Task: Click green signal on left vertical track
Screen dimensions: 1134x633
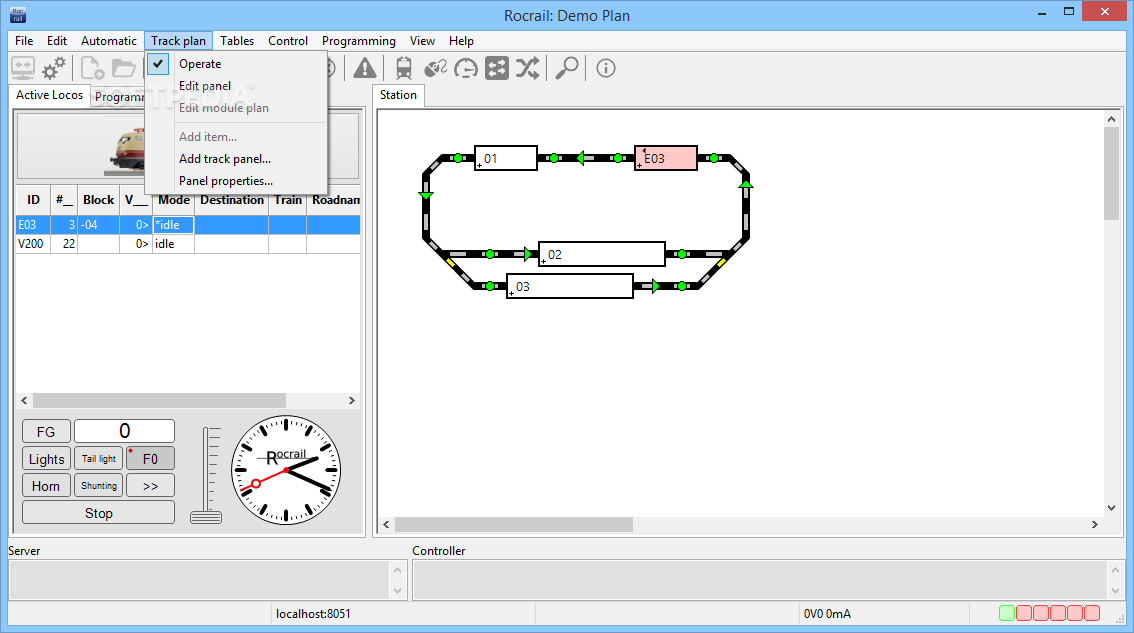Action: click(426, 195)
